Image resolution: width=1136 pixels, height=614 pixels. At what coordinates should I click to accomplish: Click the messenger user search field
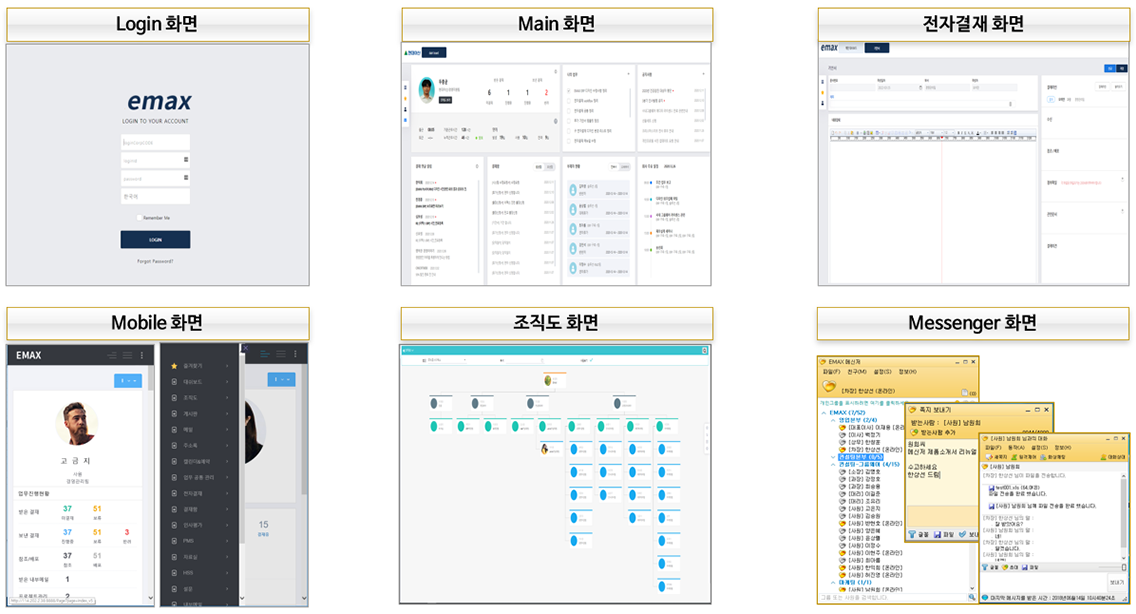tap(893, 597)
